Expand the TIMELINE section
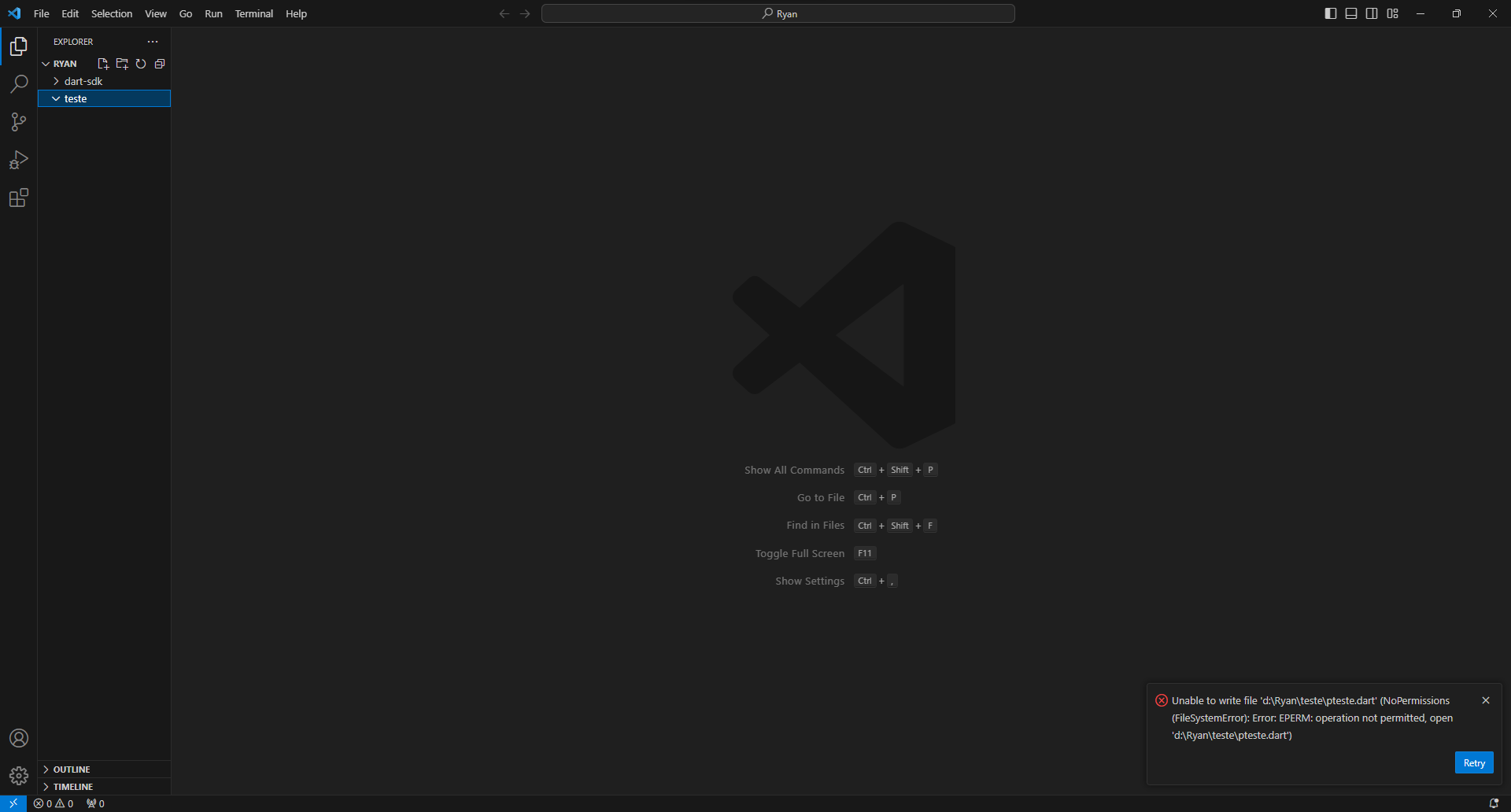The width and height of the screenshot is (1511, 812). (x=104, y=787)
